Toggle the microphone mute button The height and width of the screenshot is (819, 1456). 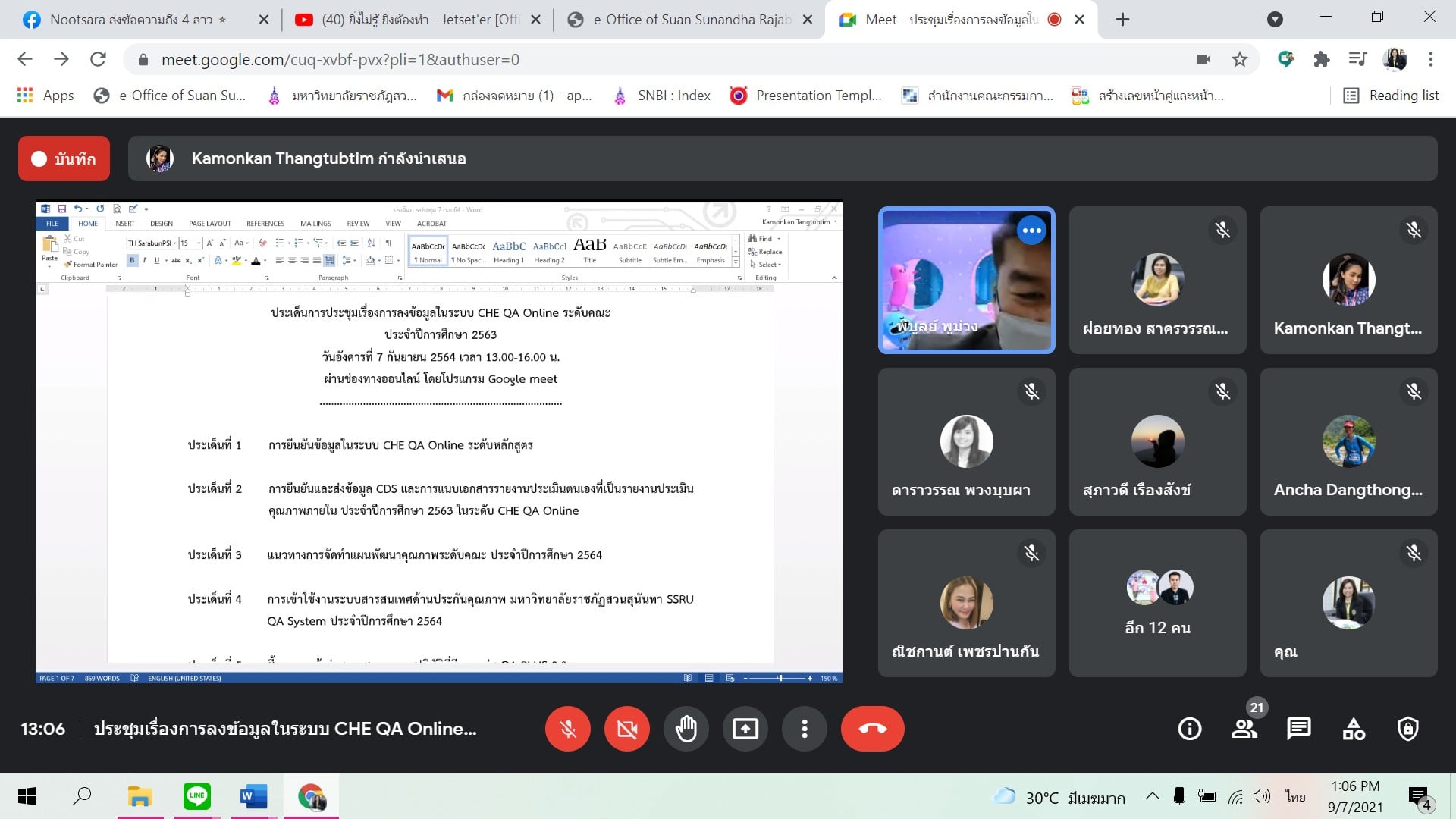(x=567, y=729)
